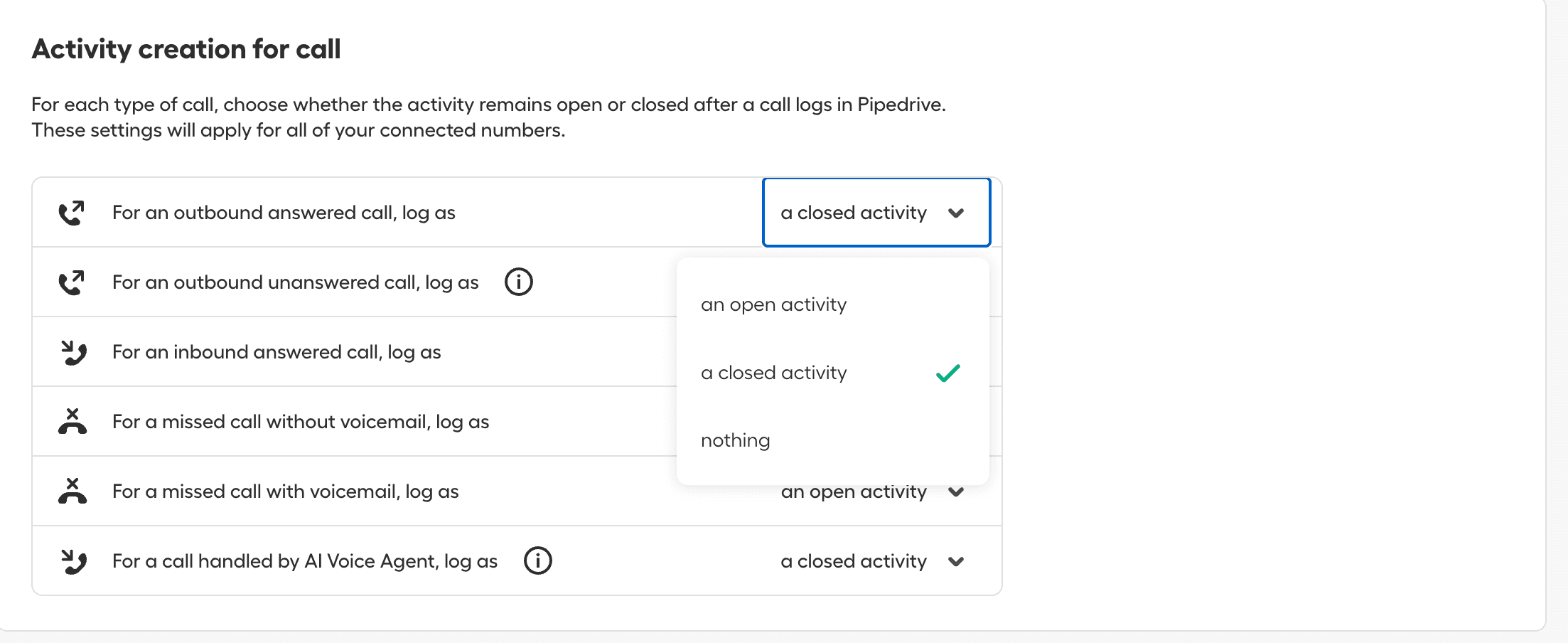This screenshot has height=643, width=1568.
Task: Open the missed call with voicemail dropdown
Action: tap(871, 492)
